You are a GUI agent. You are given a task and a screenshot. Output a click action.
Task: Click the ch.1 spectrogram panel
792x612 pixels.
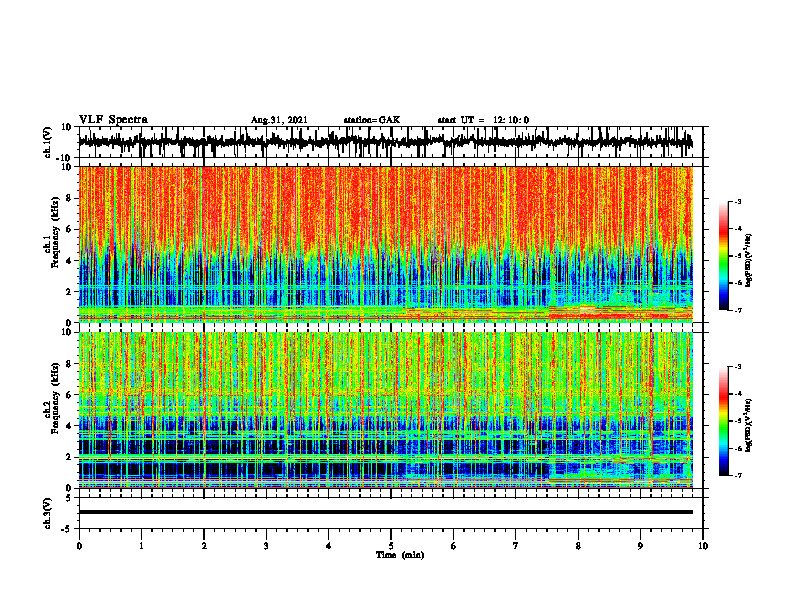385,244
